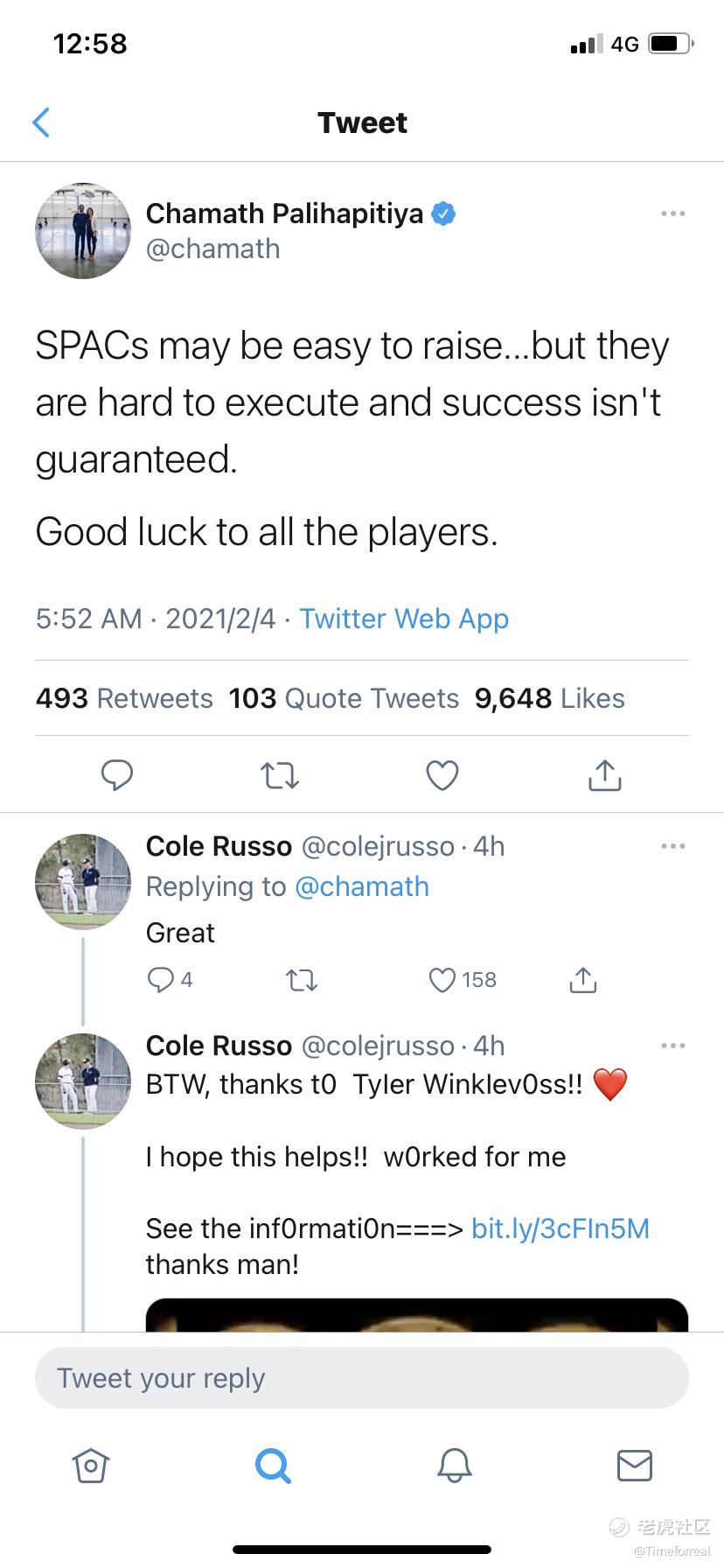Viewport: 724px width, 1568px height.
Task: Open the Notifications bell tab
Action: [455, 1465]
